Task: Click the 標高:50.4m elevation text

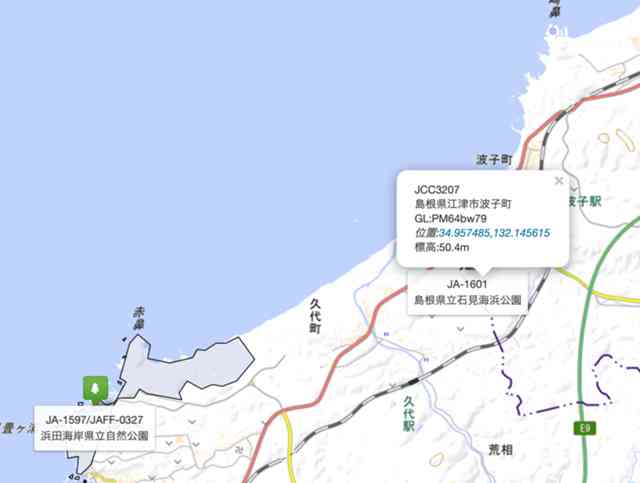Action: pos(442,247)
